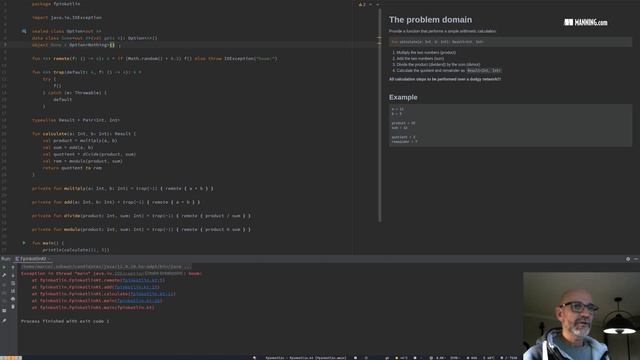Click the restore layout icon in Run panel

[x=4, y=311]
